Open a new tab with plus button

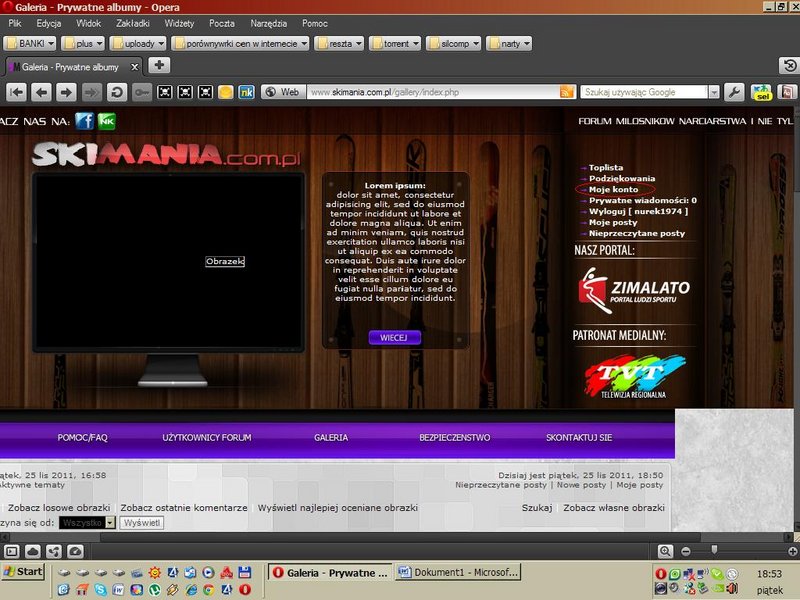(x=159, y=65)
